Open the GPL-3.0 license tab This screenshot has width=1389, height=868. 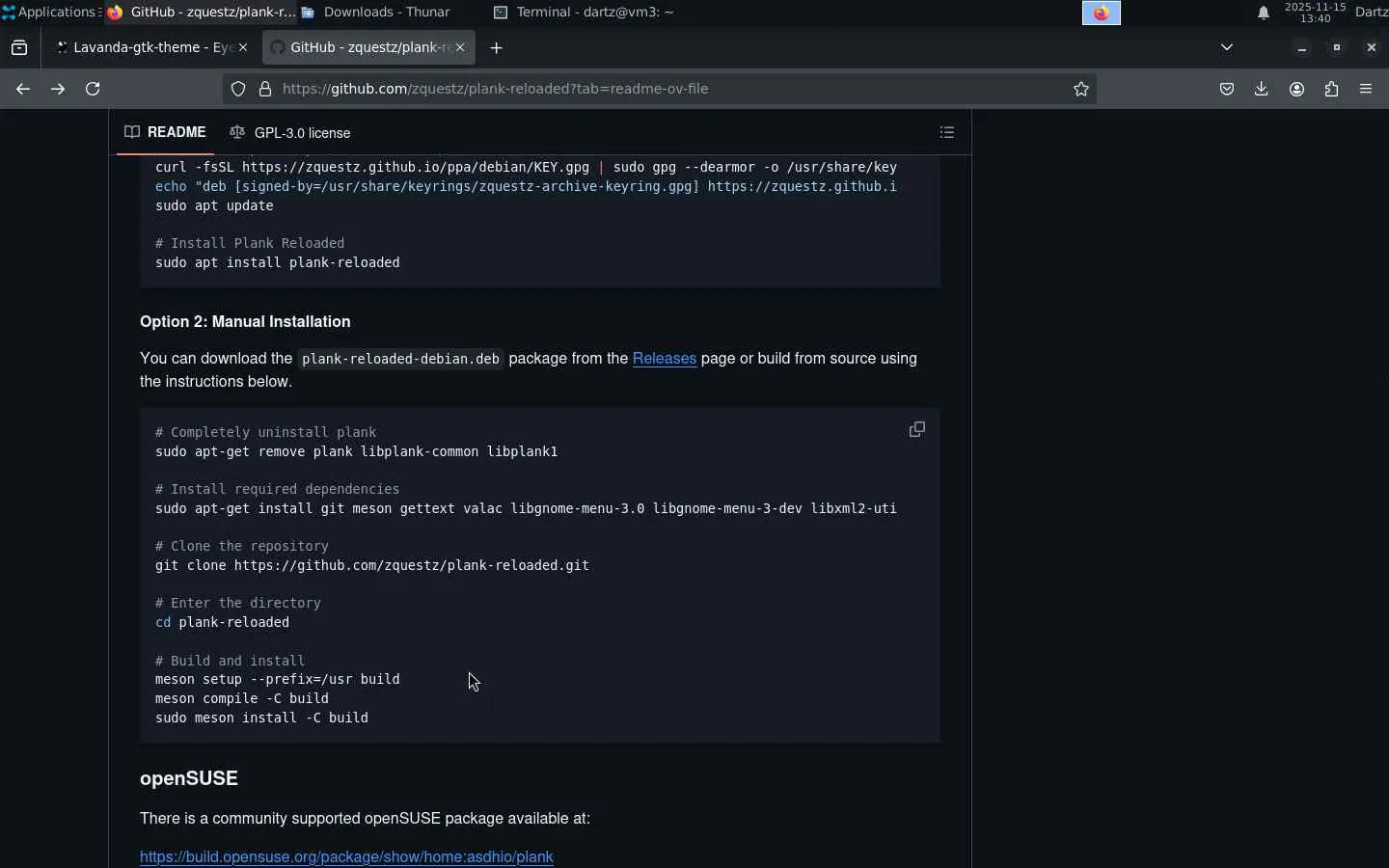290,132
